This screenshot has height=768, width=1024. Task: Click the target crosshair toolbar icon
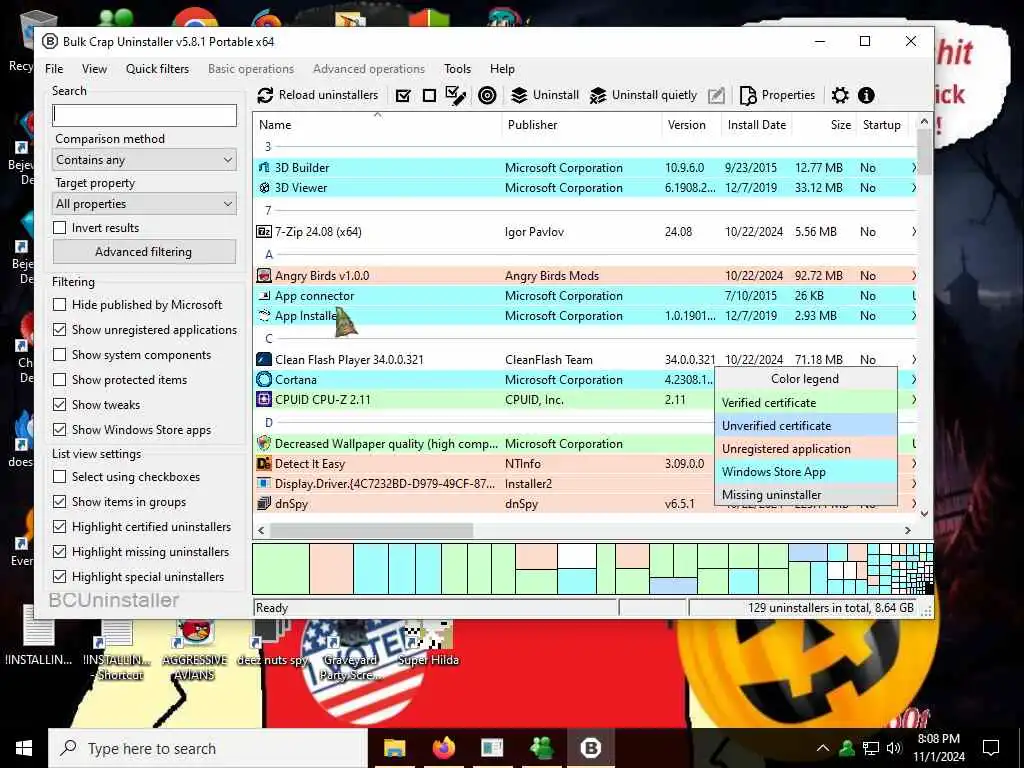487,95
